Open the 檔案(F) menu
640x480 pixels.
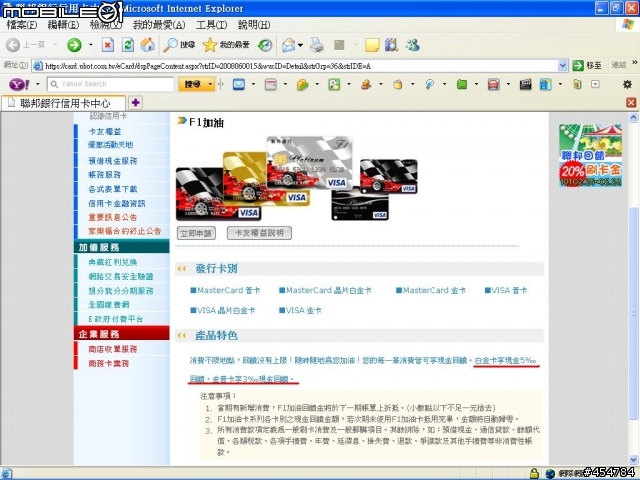(22, 25)
